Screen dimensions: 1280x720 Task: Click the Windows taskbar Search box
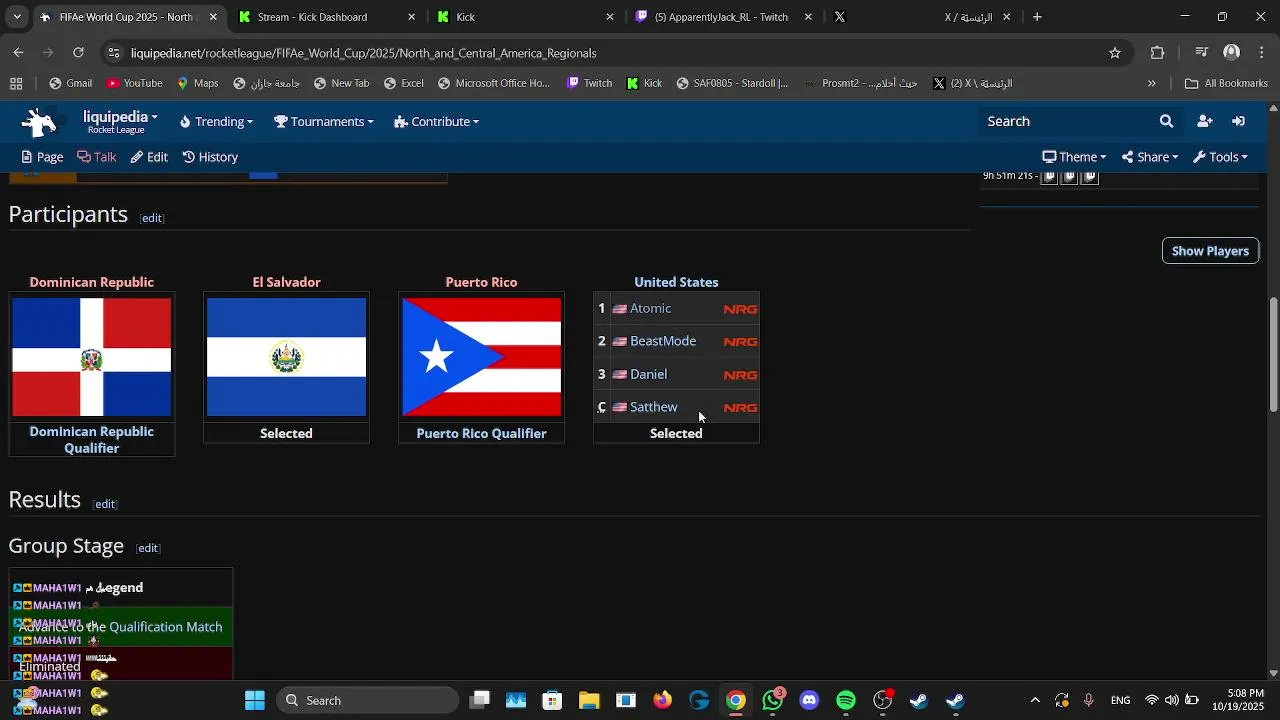tap(367, 700)
